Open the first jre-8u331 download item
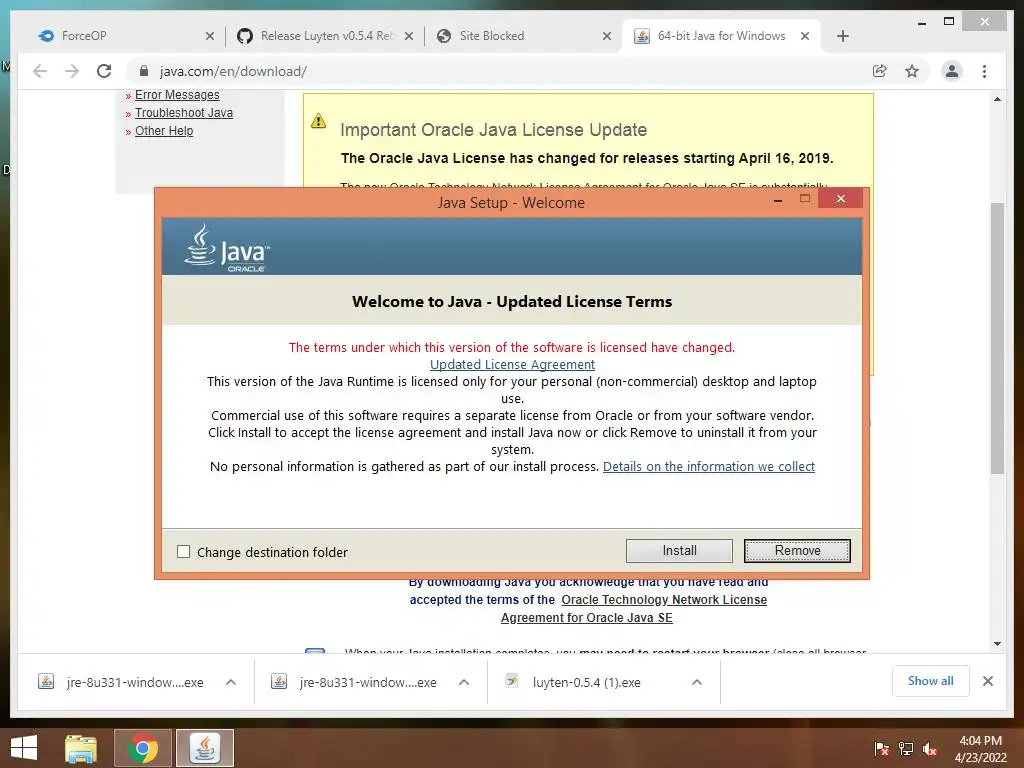Viewport: 1024px width, 768px height. 121,682
